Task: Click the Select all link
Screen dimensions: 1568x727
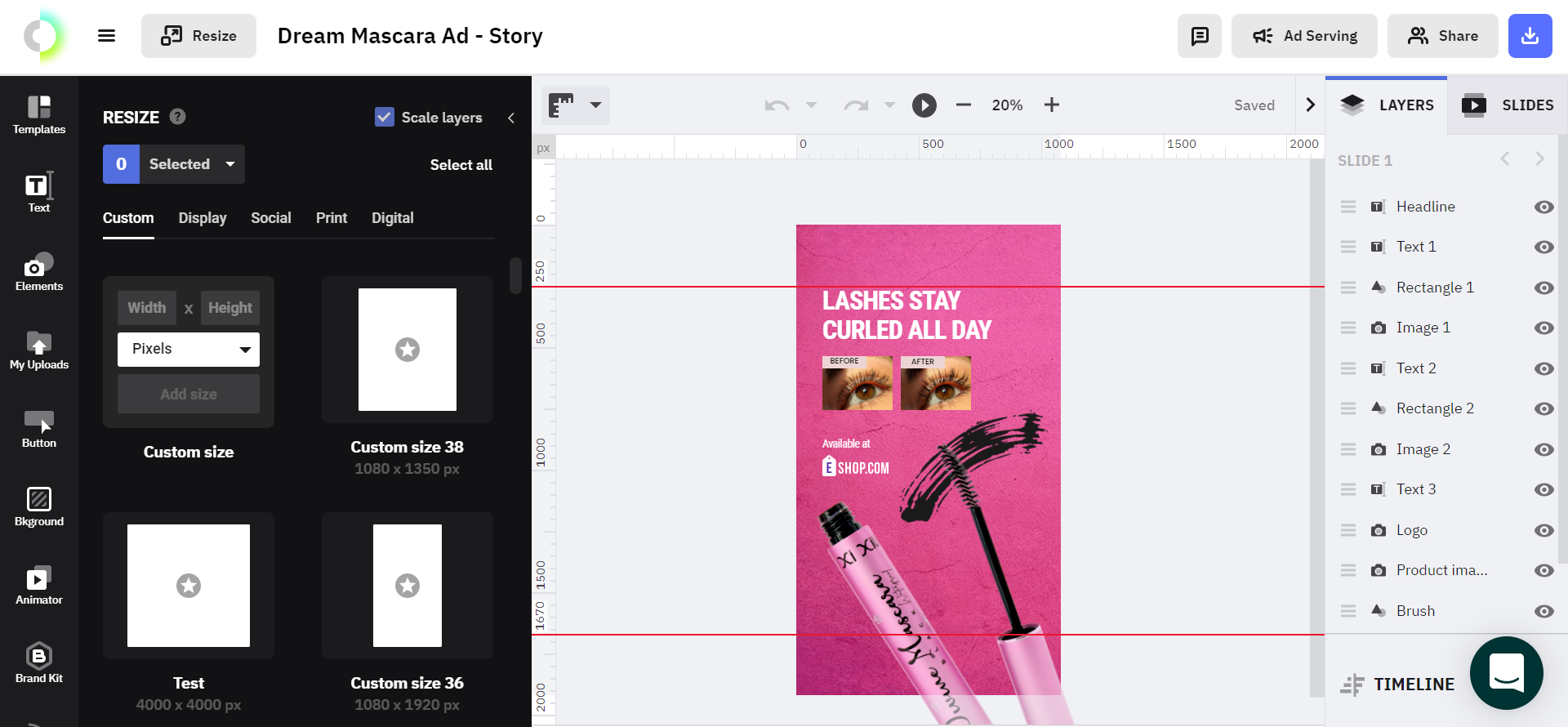Action: 461,165
